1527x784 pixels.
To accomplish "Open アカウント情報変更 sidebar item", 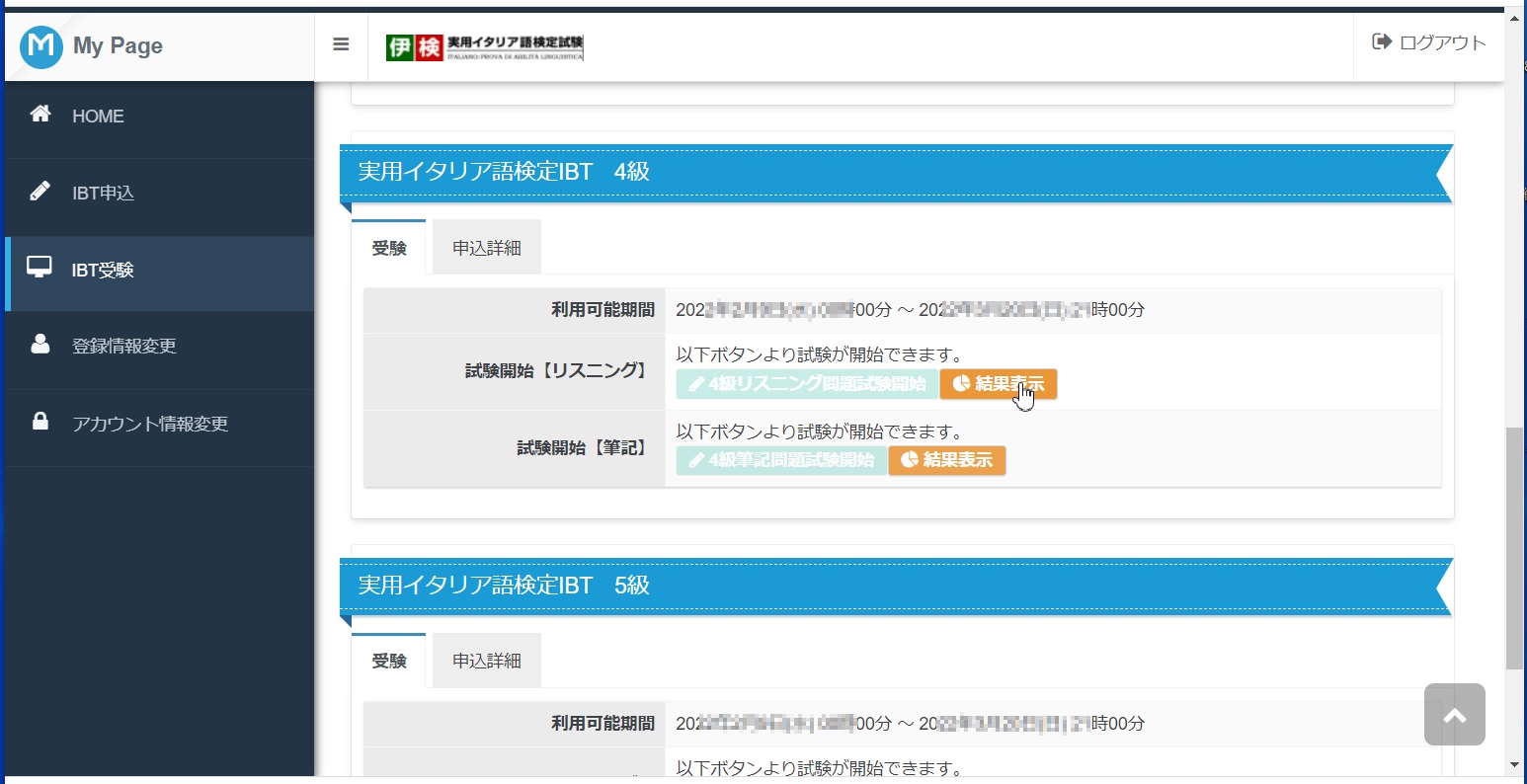I will (x=159, y=424).
